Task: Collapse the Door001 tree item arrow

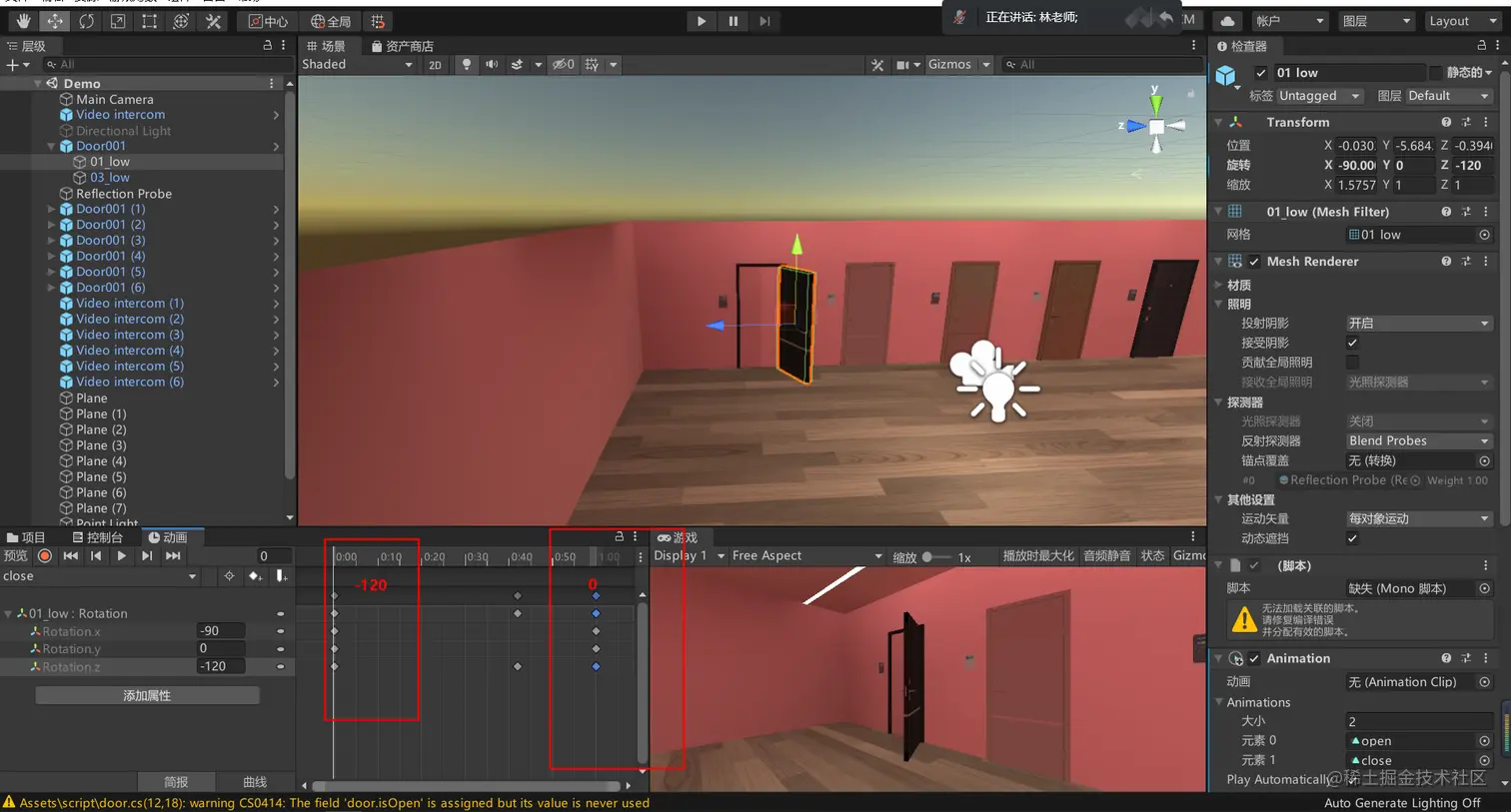Action: tap(51, 146)
